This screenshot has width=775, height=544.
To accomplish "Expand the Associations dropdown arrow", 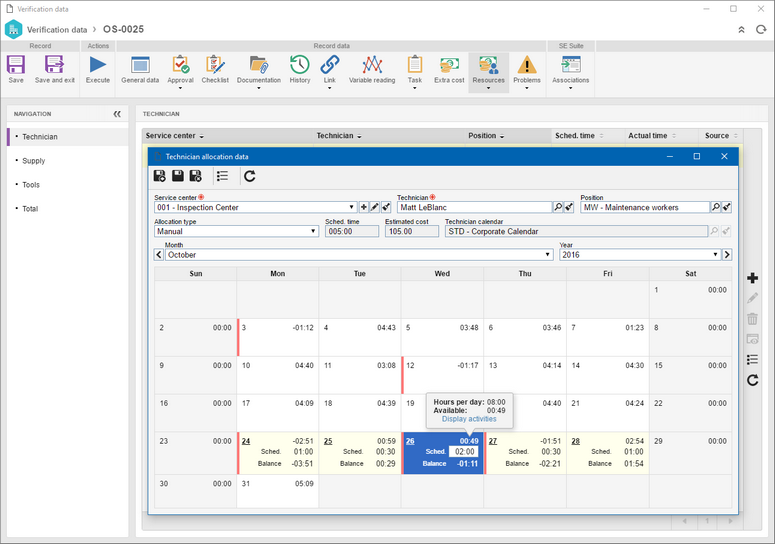I will pos(571,88).
